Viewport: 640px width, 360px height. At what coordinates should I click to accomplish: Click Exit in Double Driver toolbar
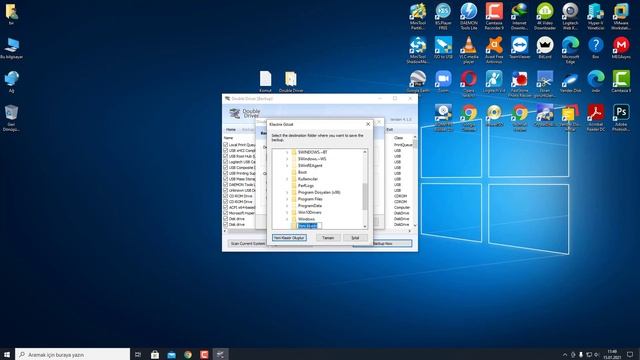pyautogui.click(x=390, y=129)
